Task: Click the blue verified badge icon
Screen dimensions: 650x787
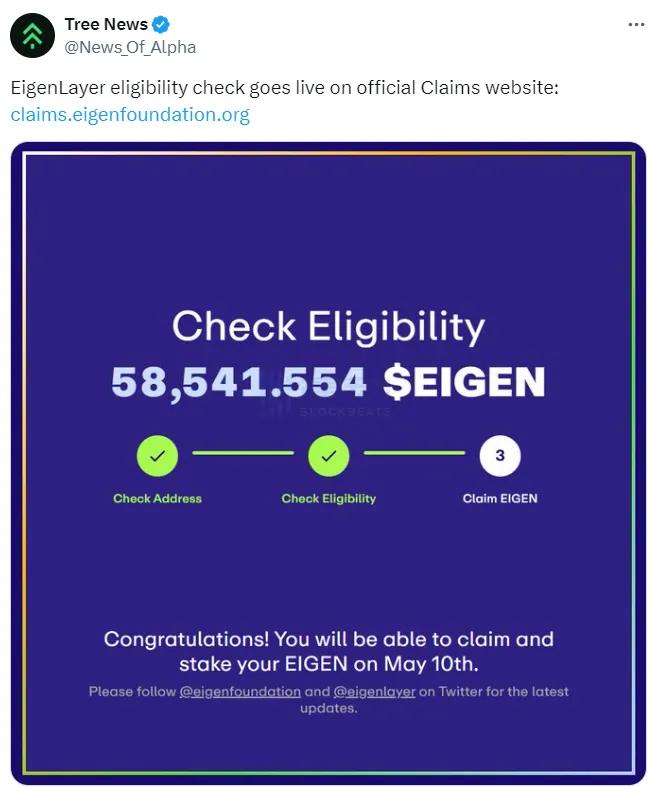Action: [161, 24]
